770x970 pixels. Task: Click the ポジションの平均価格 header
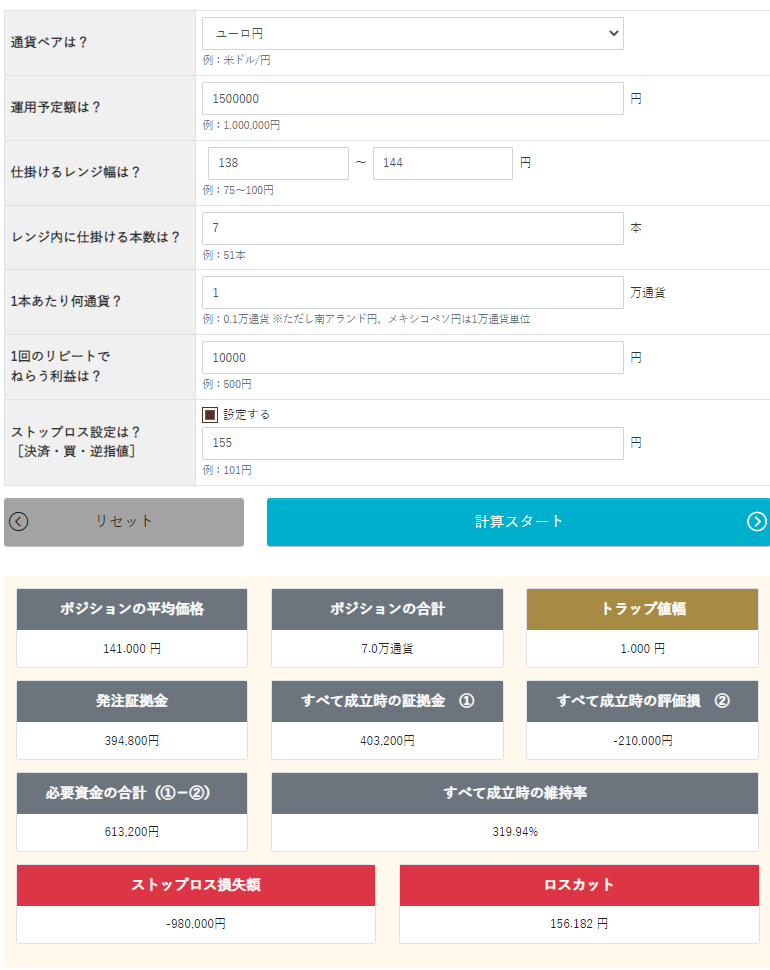pos(132,609)
